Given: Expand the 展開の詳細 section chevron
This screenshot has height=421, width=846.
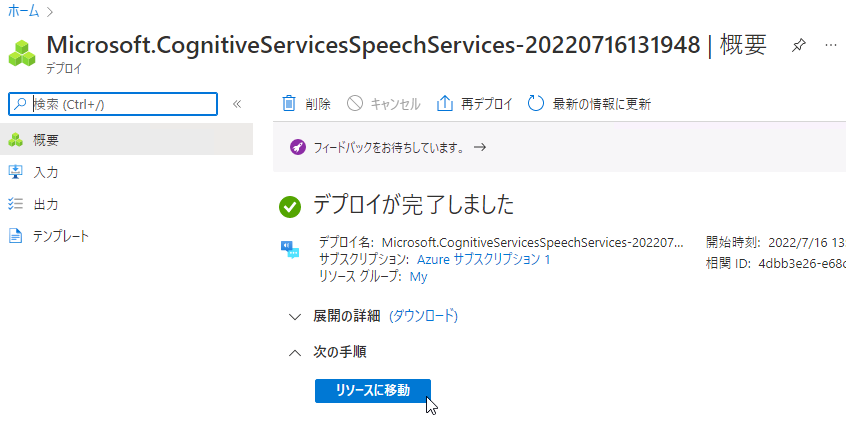Looking at the screenshot, I should [x=295, y=317].
